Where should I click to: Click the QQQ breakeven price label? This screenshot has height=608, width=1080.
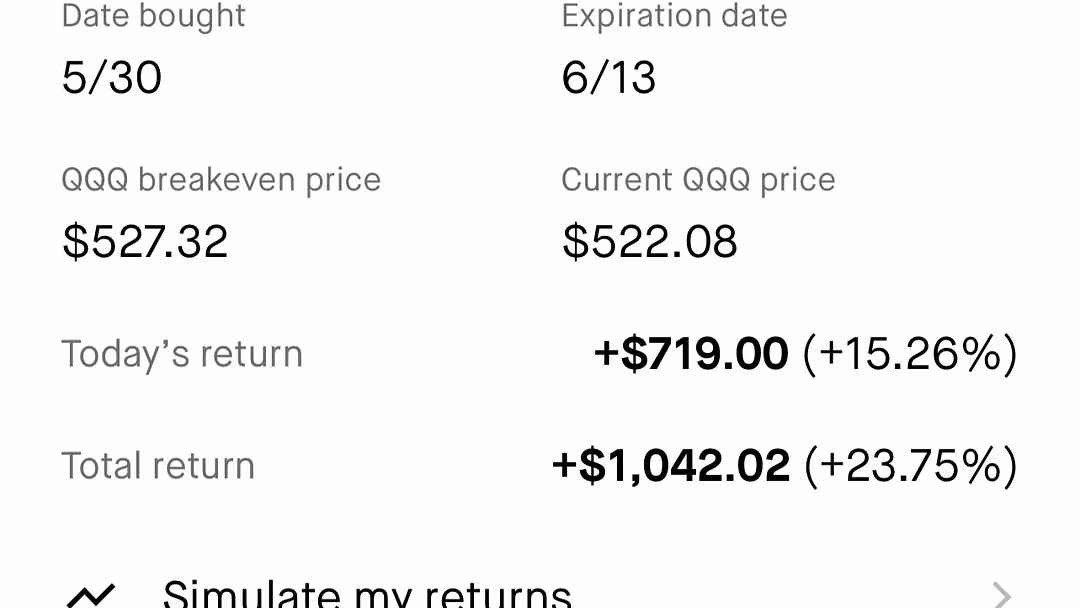(221, 180)
